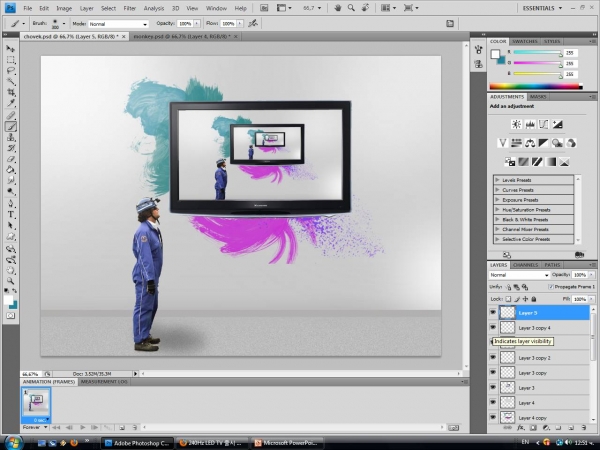Screen dimensions: 600x450
Task: Open the Filter menu
Action: point(130,8)
